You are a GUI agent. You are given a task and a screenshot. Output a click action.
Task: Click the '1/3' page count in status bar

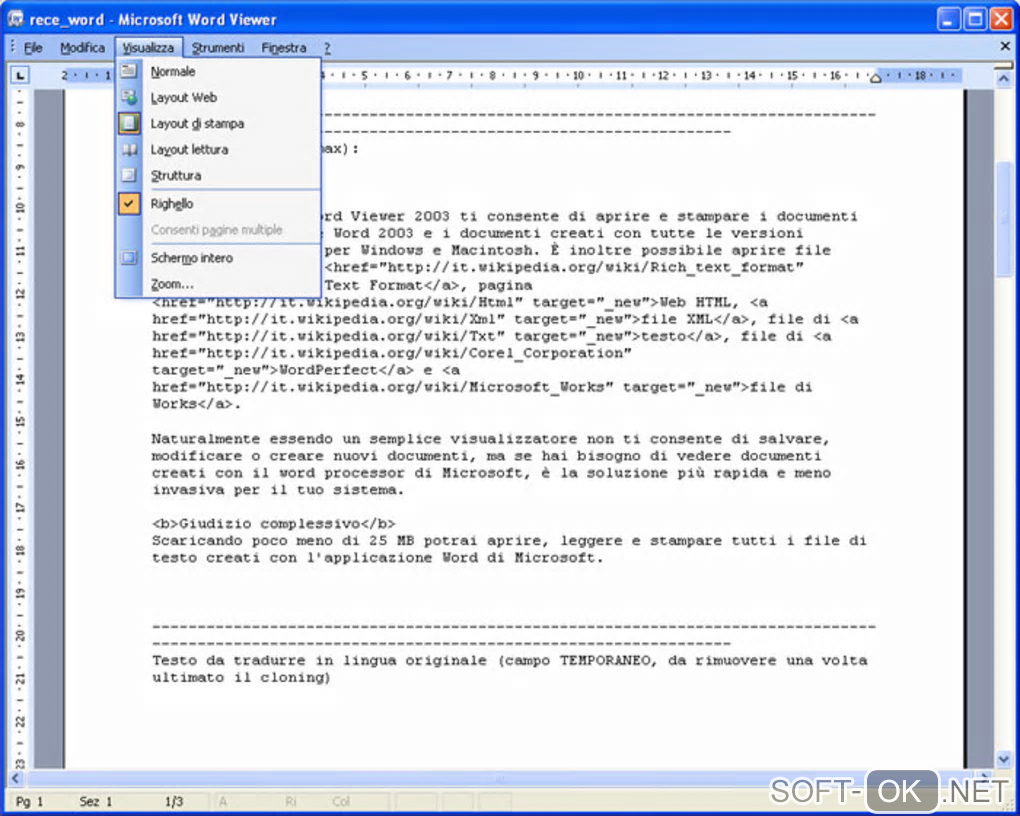[x=174, y=801]
